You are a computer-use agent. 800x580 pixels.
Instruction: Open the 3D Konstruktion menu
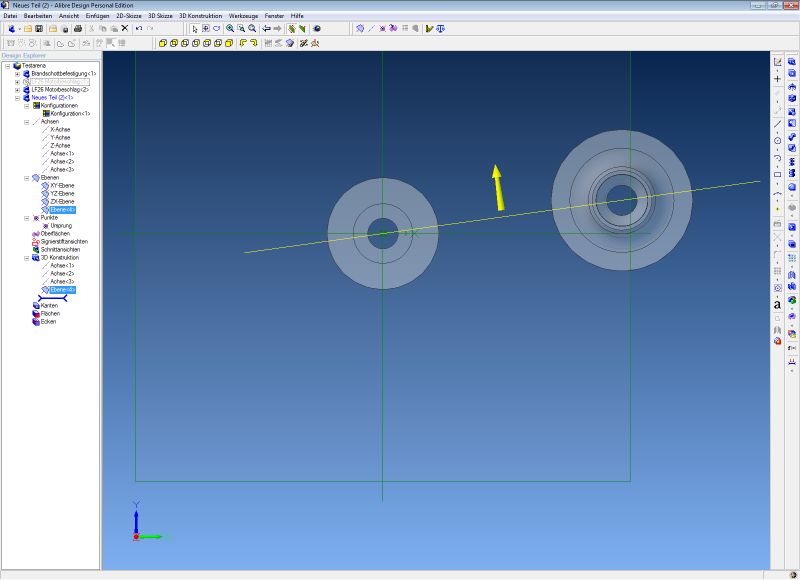point(201,16)
